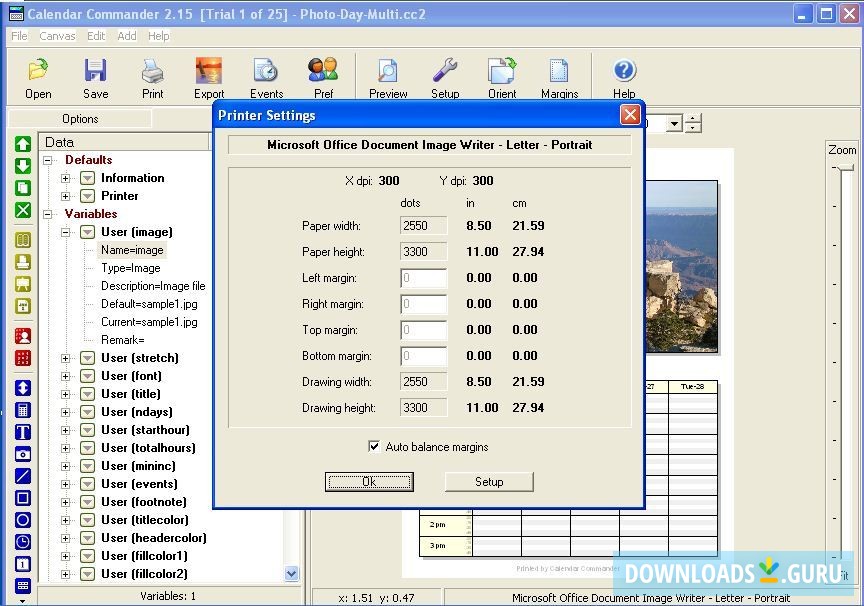Screen dimensions: 864x606
Task: Select the blue table grid tool
Action: 23,585
